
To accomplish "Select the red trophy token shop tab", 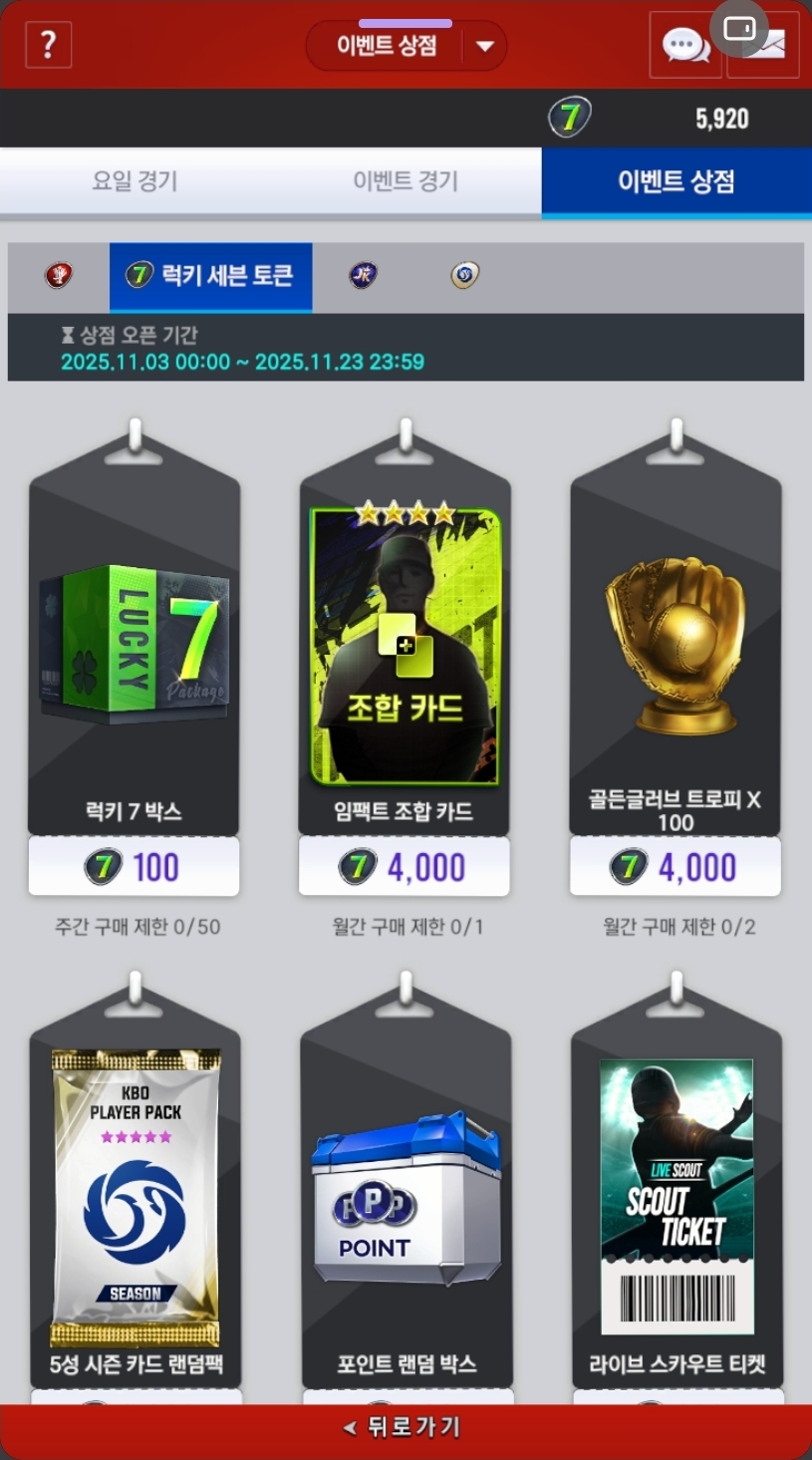I will point(59,276).
